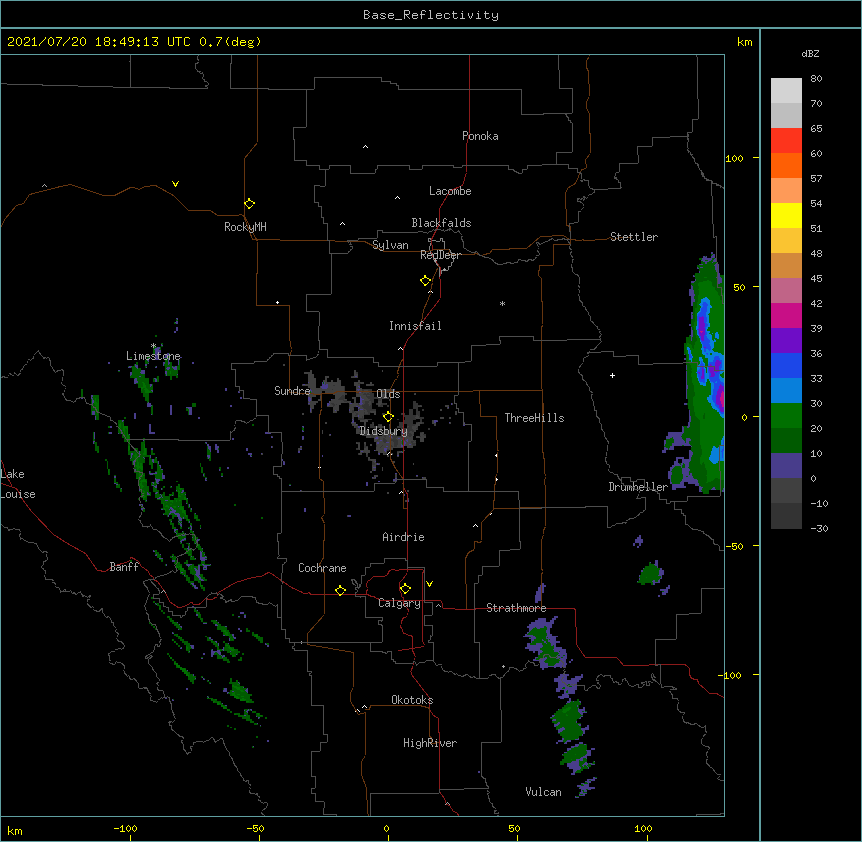The height and width of the screenshot is (842, 862).
Task: Click the green 20 dBZ legend swatch
Action: (786, 416)
